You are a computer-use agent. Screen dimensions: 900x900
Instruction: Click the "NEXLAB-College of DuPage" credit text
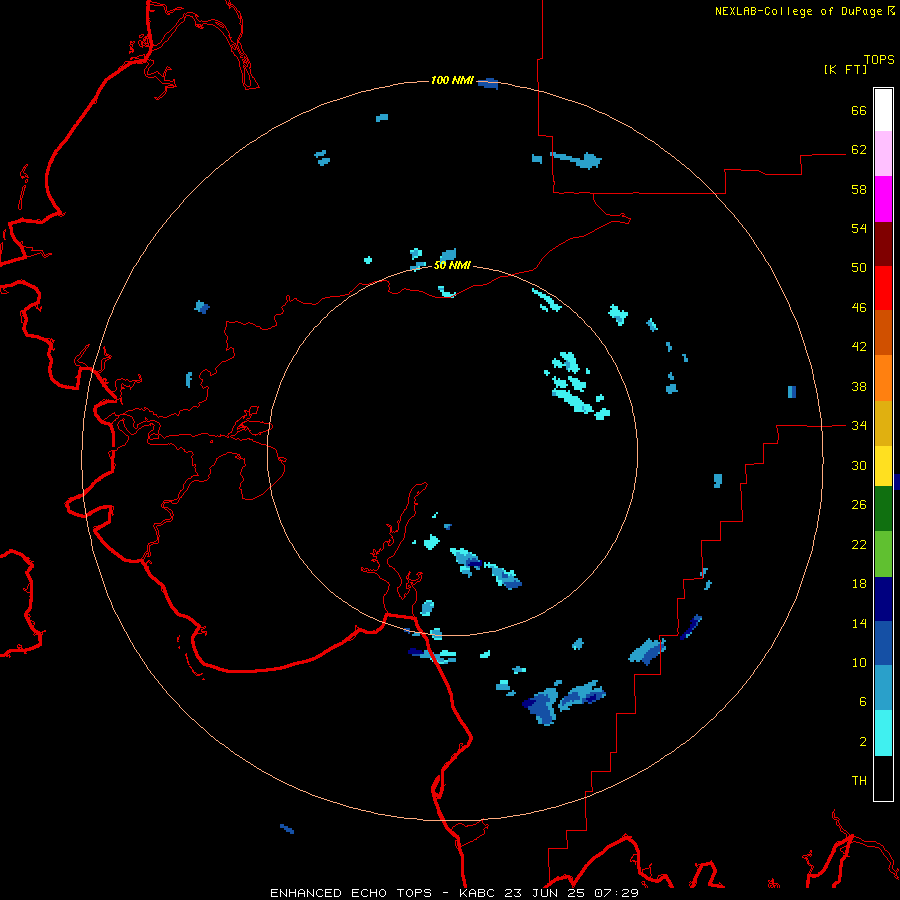pos(798,11)
